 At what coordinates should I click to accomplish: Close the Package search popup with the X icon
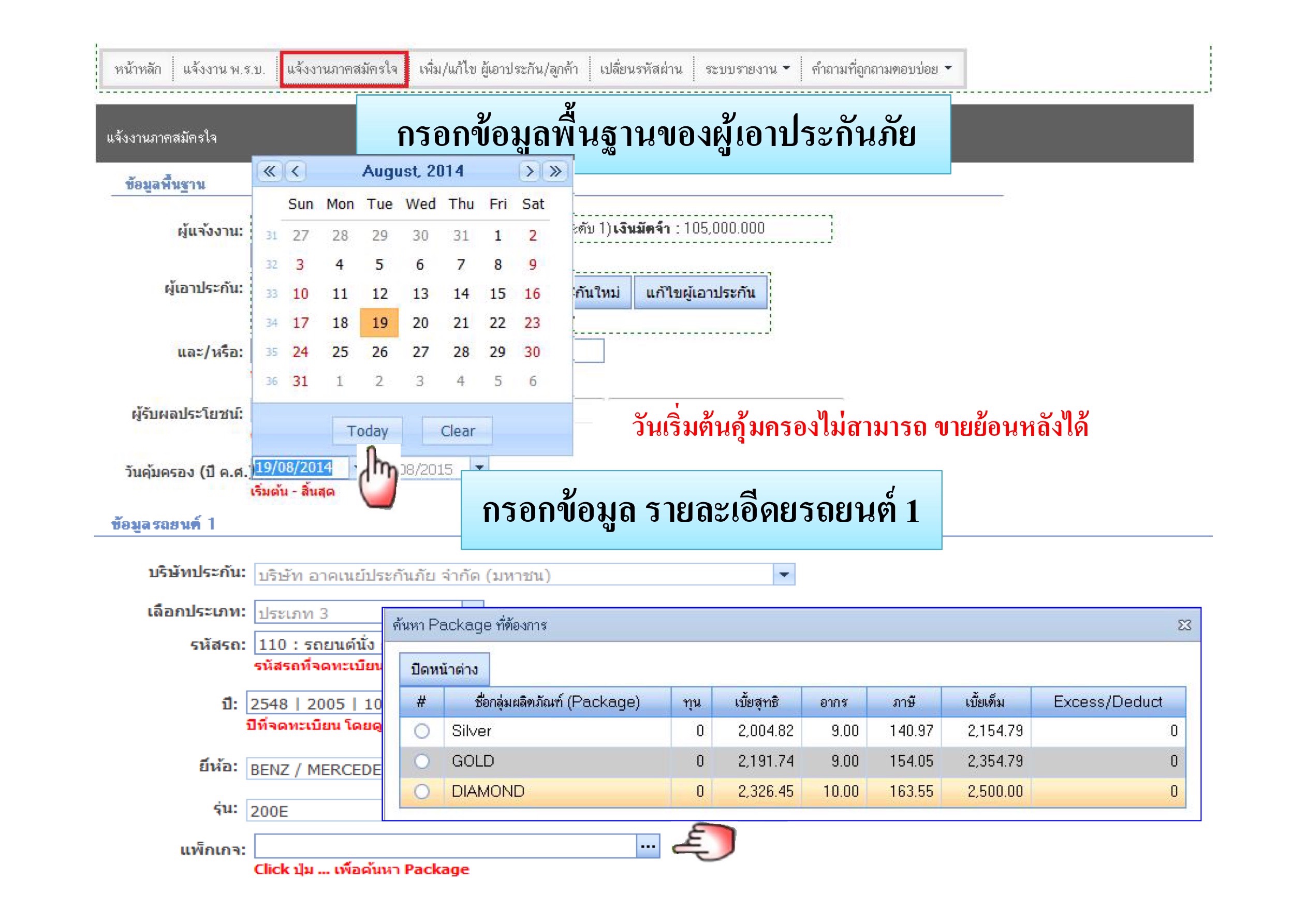[1184, 625]
